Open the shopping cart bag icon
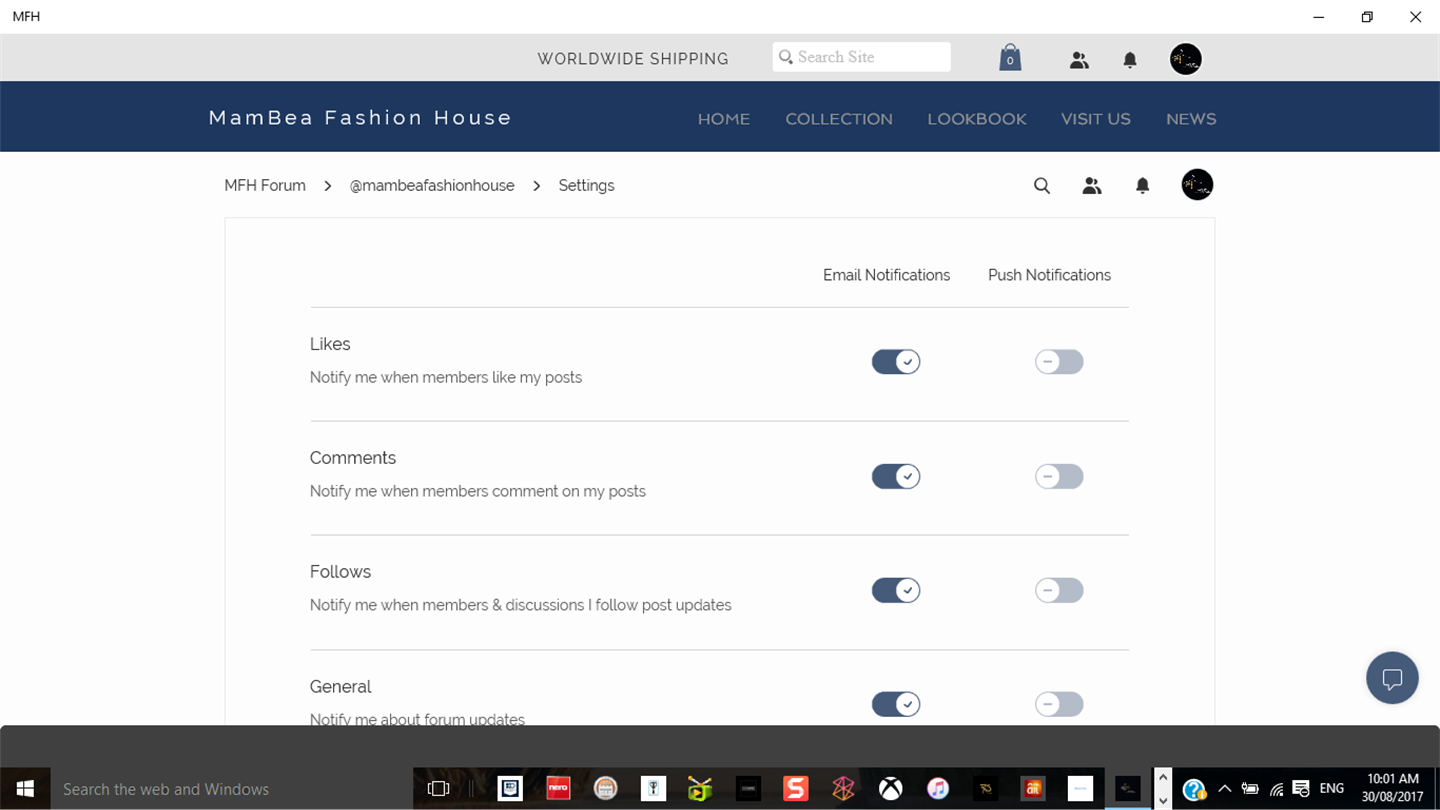The width and height of the screenshot is (1440, 810). 1010,58
